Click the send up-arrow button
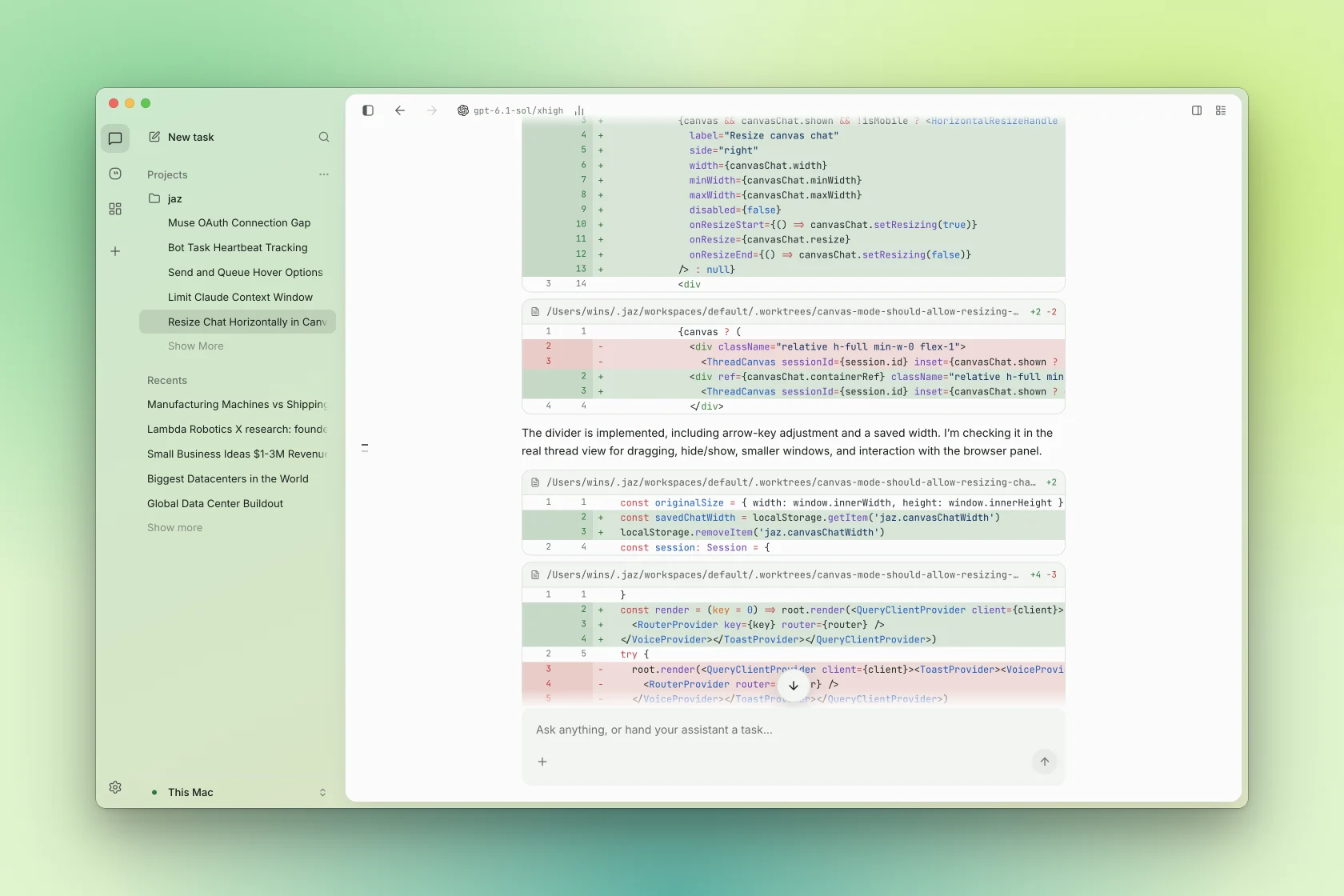This screenshot has height=896, width=1344. click(x=1045, y=762)
